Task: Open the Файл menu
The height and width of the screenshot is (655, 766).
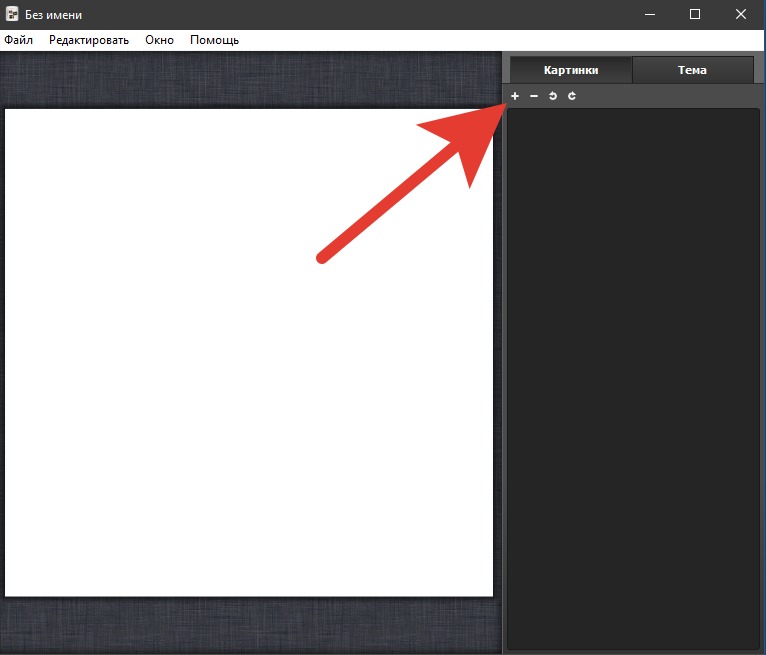Action: (19, 40)
